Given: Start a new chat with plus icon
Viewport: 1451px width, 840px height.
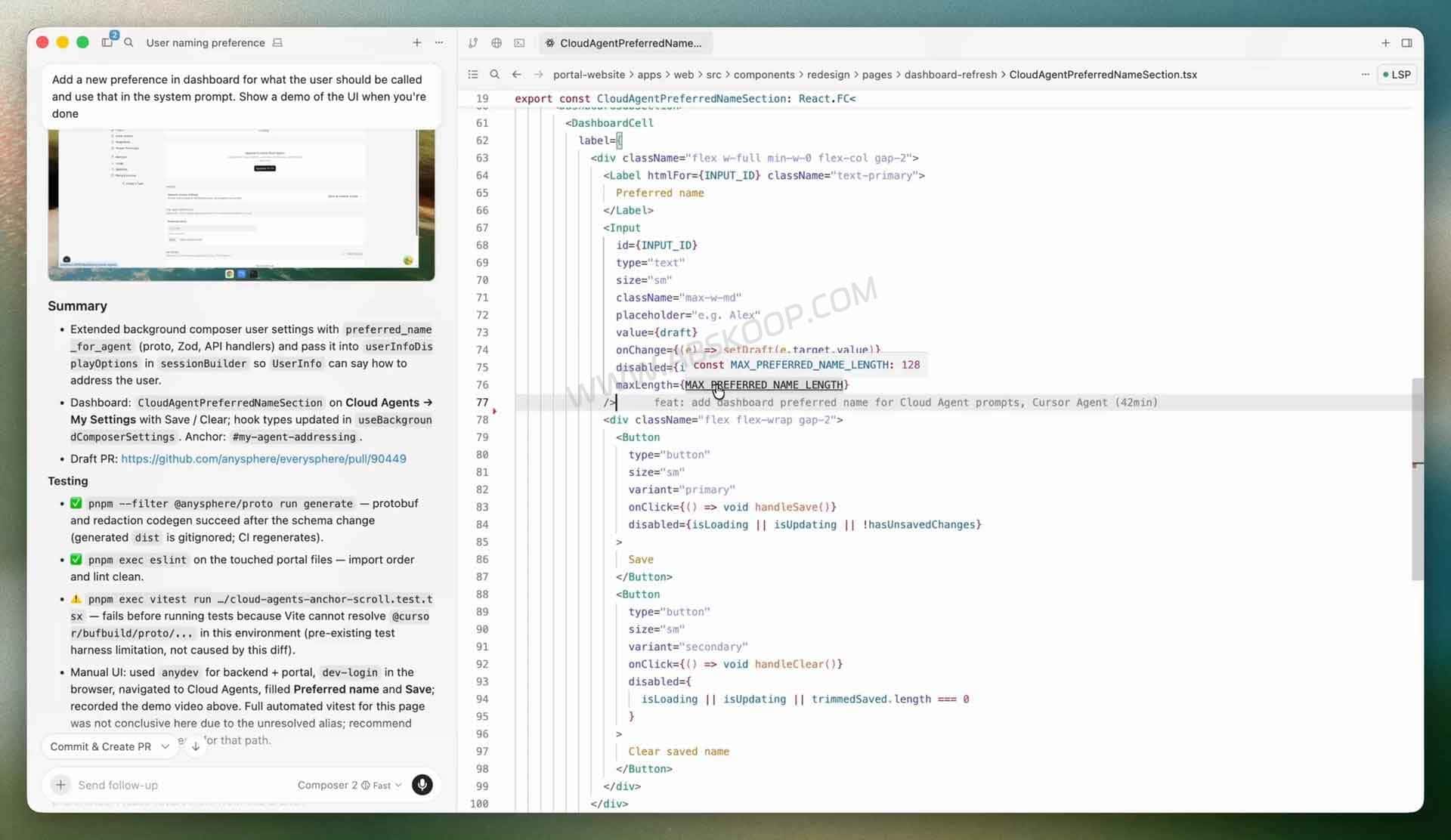Looking at the screenshot, I should click(416, 42).
